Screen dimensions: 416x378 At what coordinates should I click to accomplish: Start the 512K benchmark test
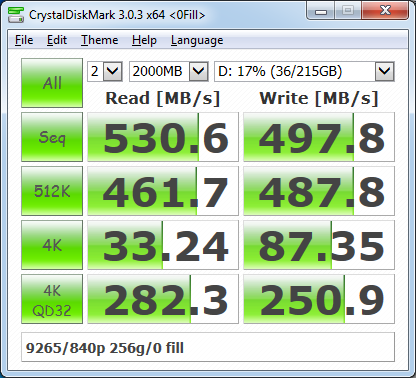[x=52, y=191]
